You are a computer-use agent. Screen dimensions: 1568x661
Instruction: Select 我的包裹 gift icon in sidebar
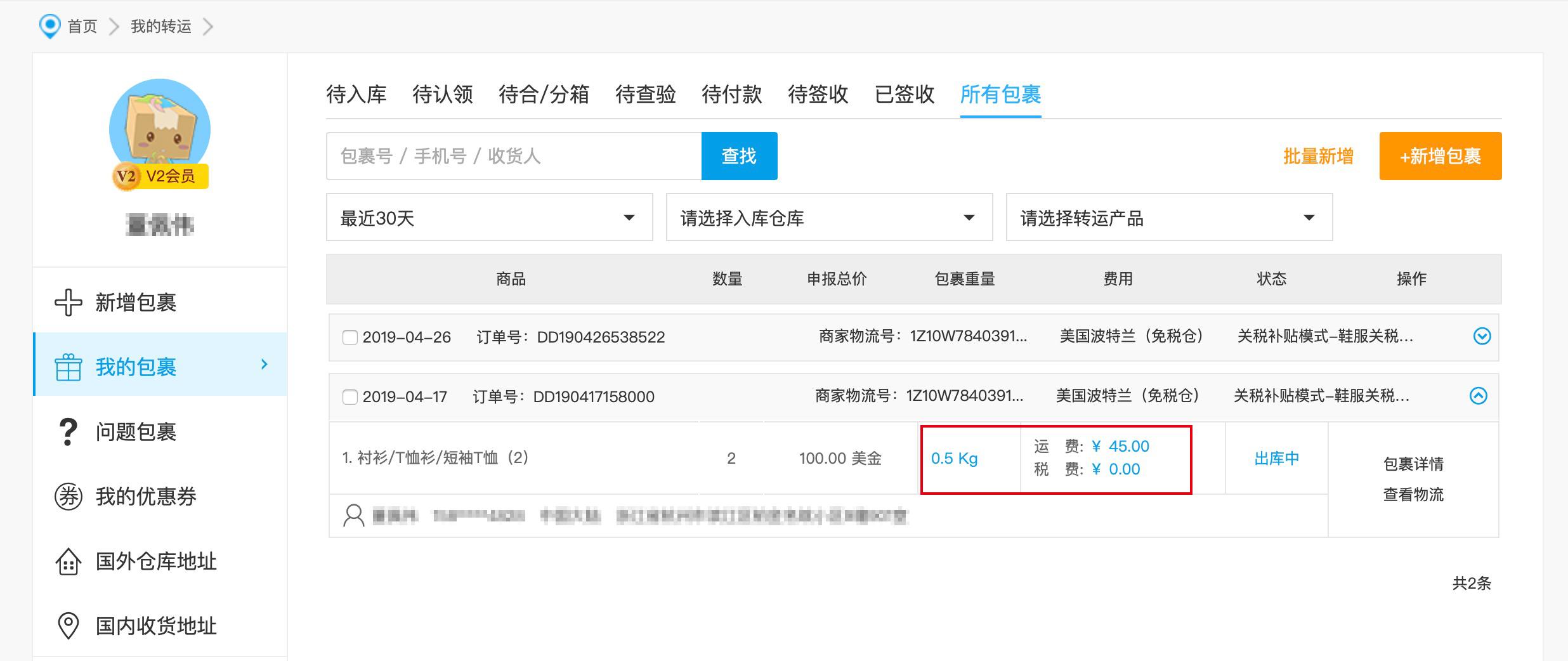point(68,365)
